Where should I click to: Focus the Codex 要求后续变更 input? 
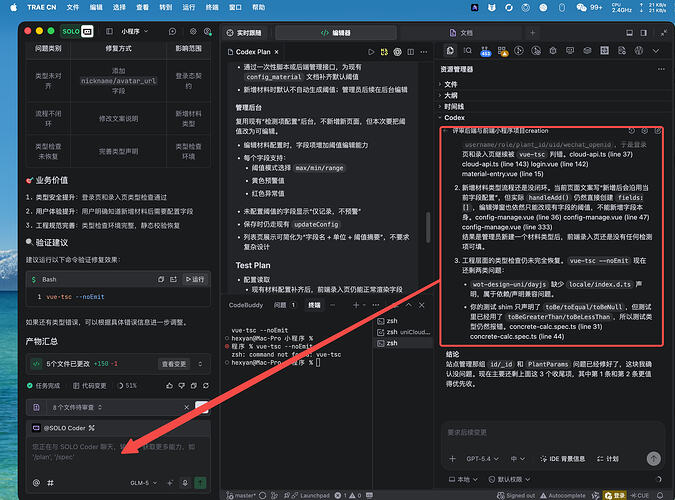[551, 432]
